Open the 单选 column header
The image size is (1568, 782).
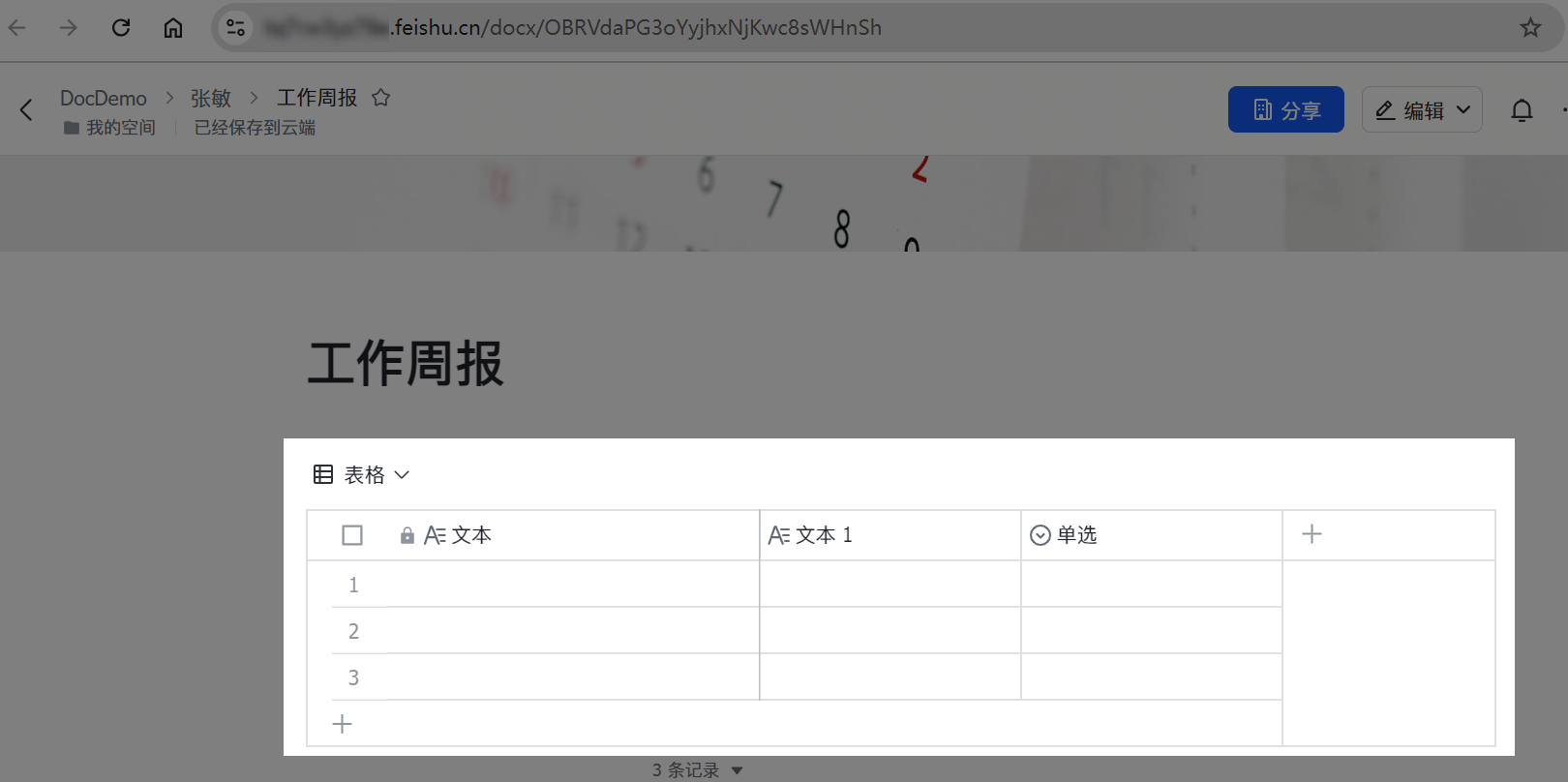tap(1076, 535)
